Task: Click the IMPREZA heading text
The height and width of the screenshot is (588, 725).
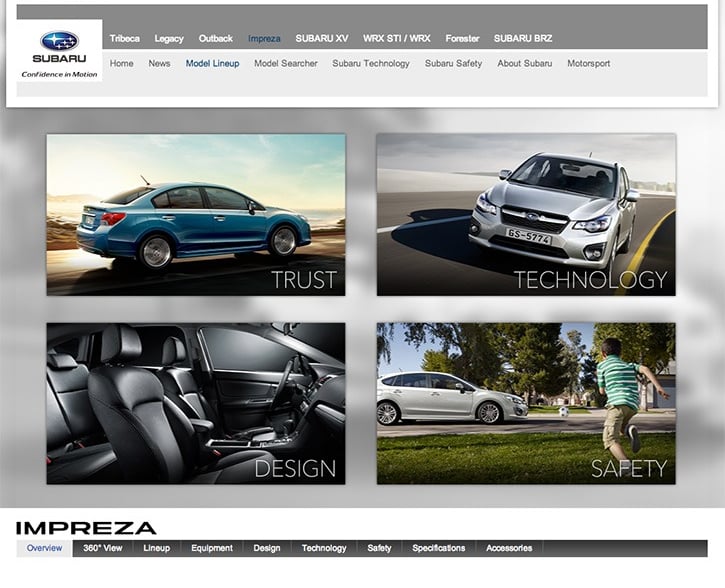Action: click(x=86, y=528)
